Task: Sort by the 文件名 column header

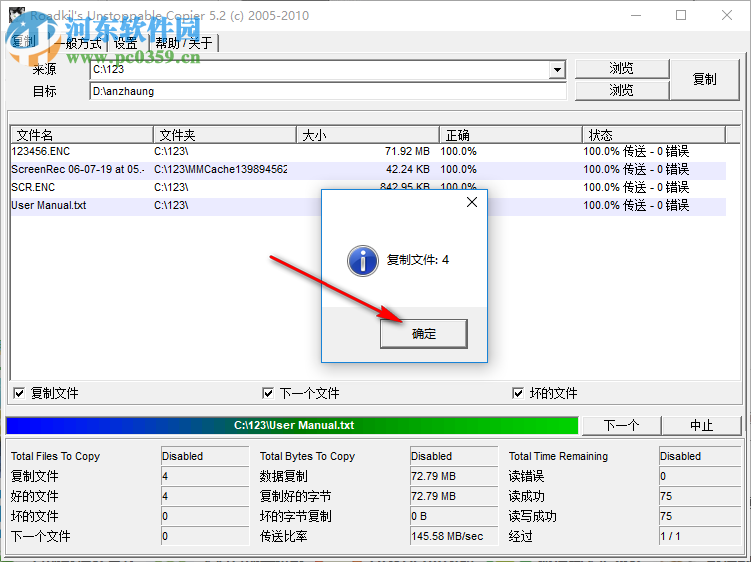Action: click(81, 135)
